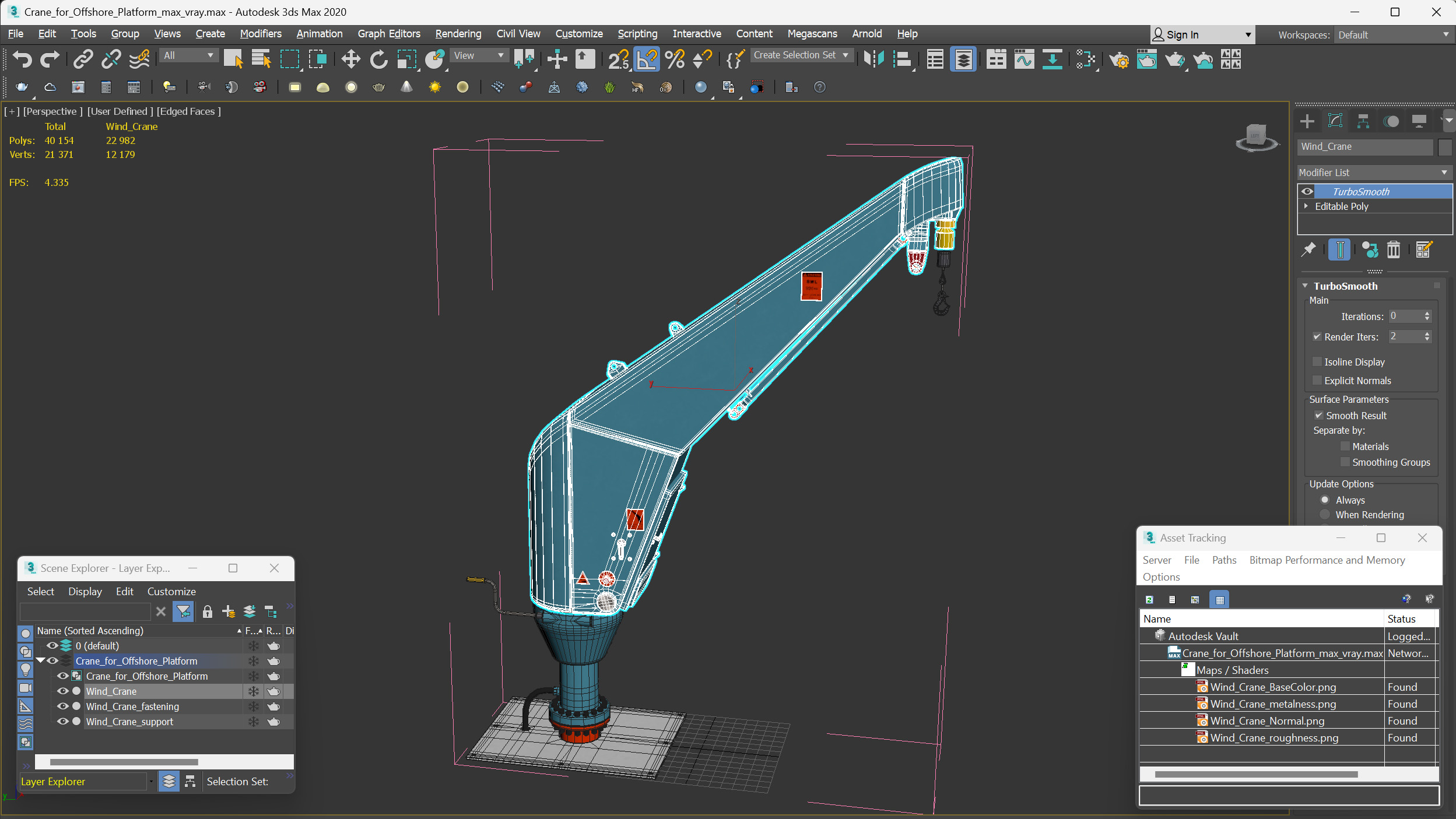Open Paths menu in Asset Tracking
This screenshot has height=819, width=1456.
[1223, 560]
